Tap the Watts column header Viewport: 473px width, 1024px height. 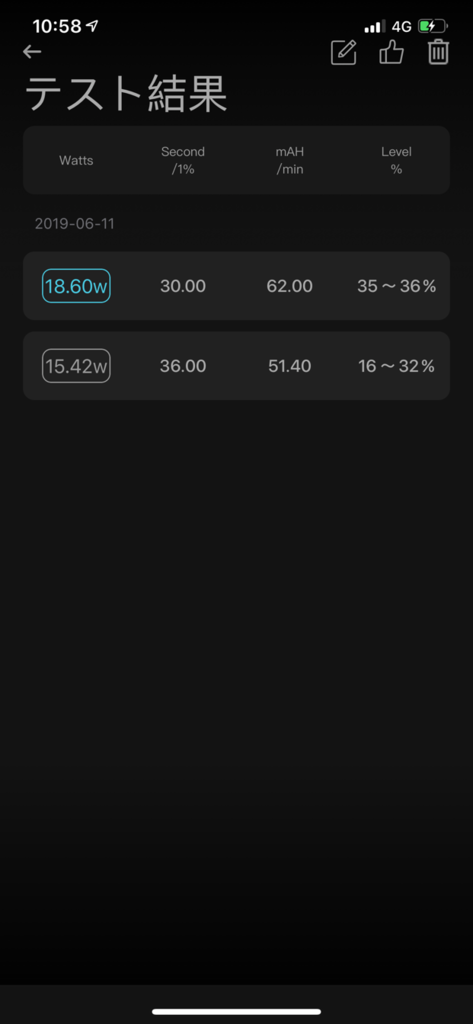[76, 161]
